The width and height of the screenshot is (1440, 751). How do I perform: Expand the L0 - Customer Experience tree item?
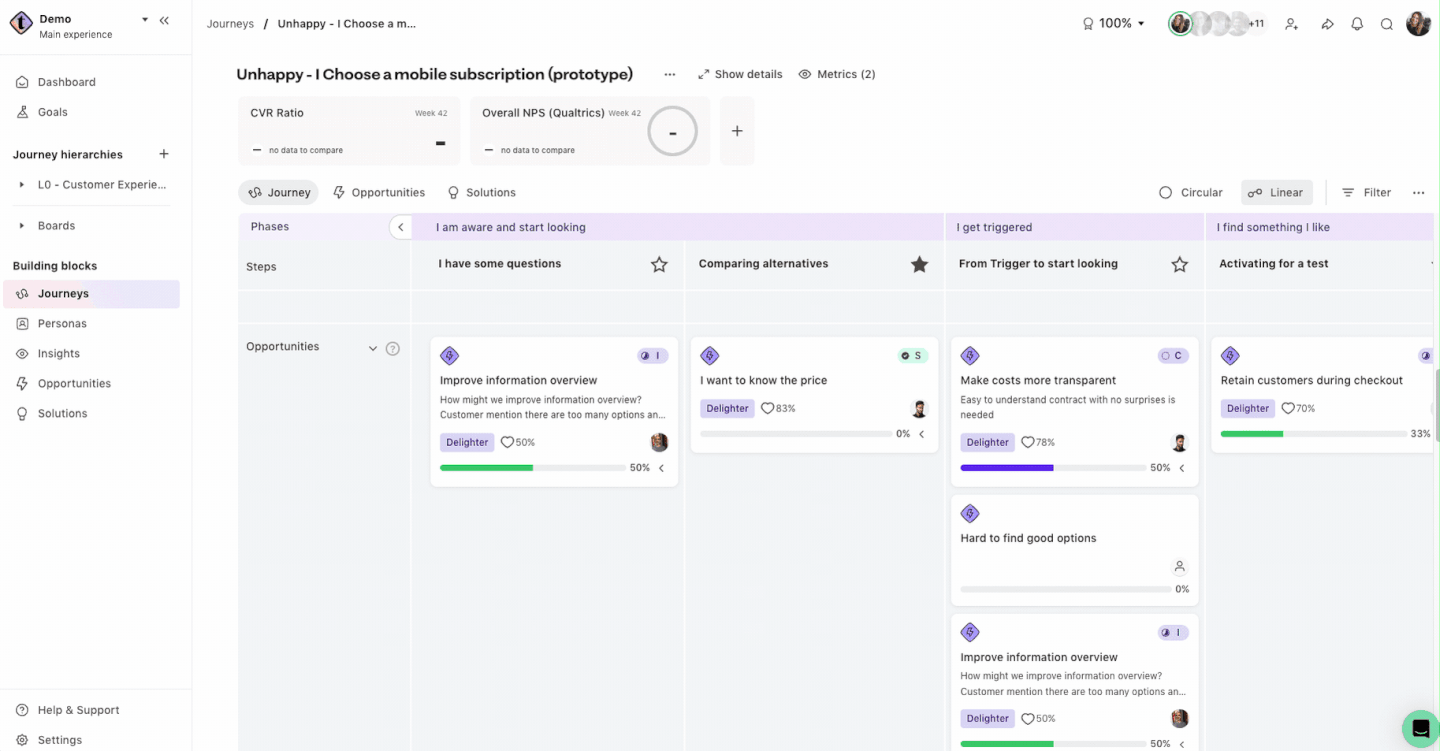click(x=22, y=185)
